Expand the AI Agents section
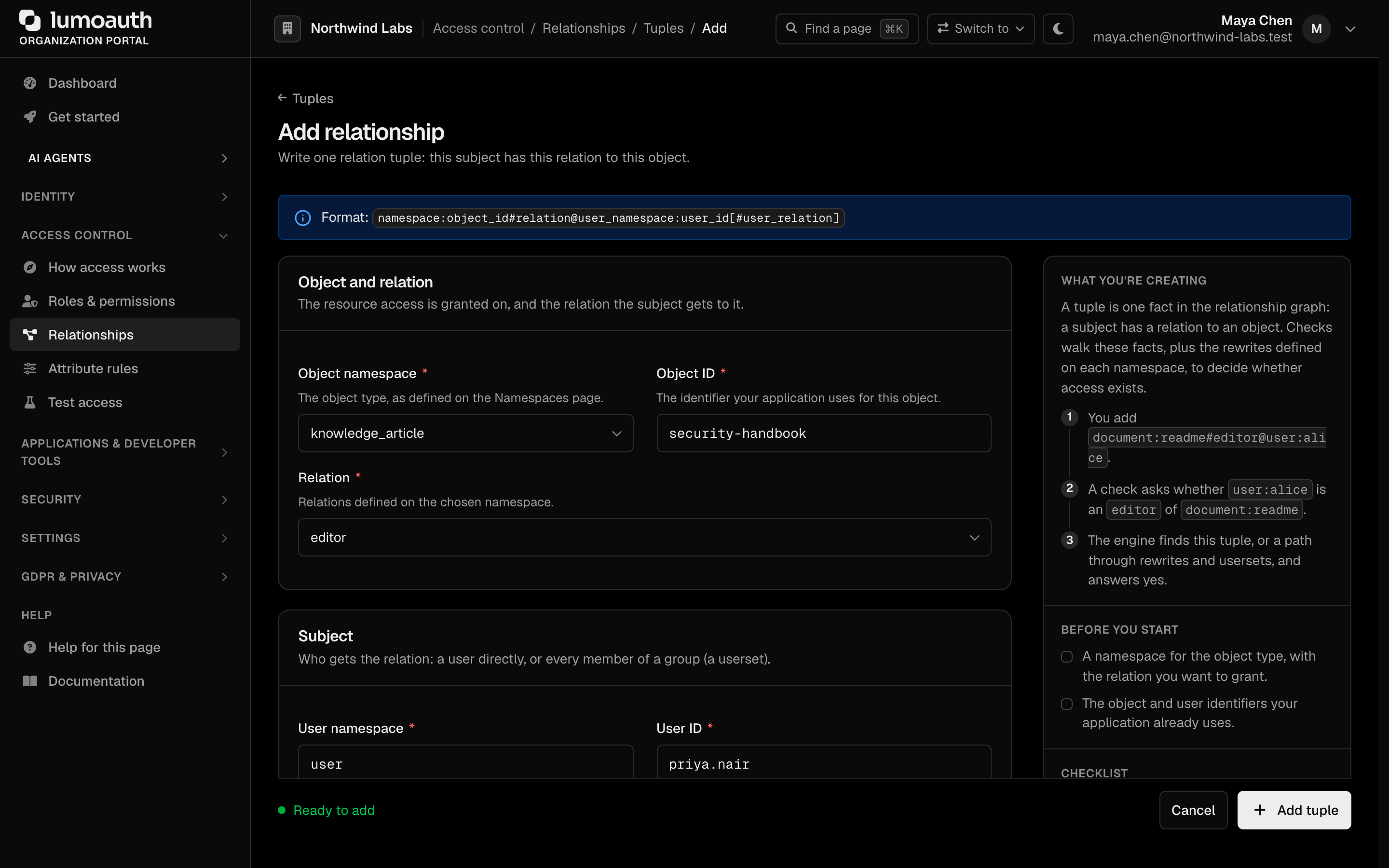This screenshot has width=1389, height=868. coord(125,158)
